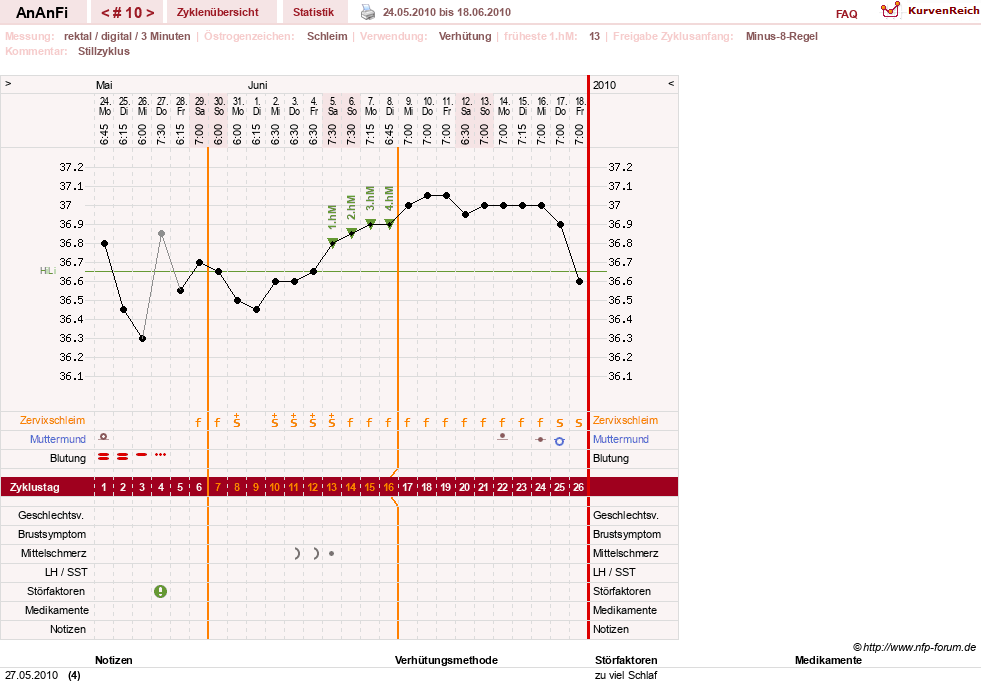981x699 pixels.
Task: Click the Muttermund symbol on cycle day 1
Action: 104,437
